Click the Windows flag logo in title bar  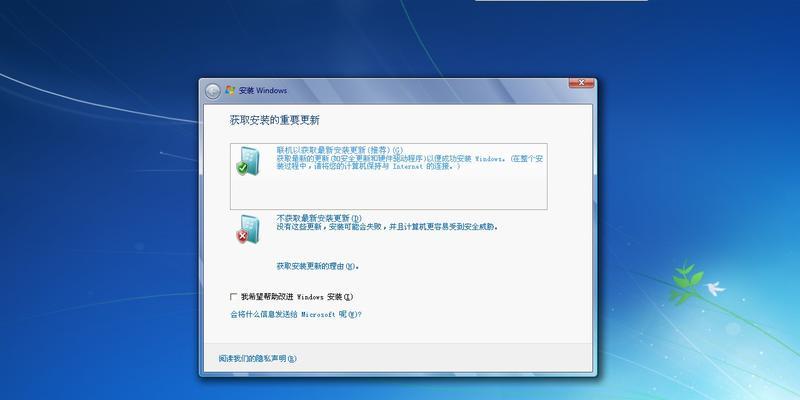tap(230, 90)
